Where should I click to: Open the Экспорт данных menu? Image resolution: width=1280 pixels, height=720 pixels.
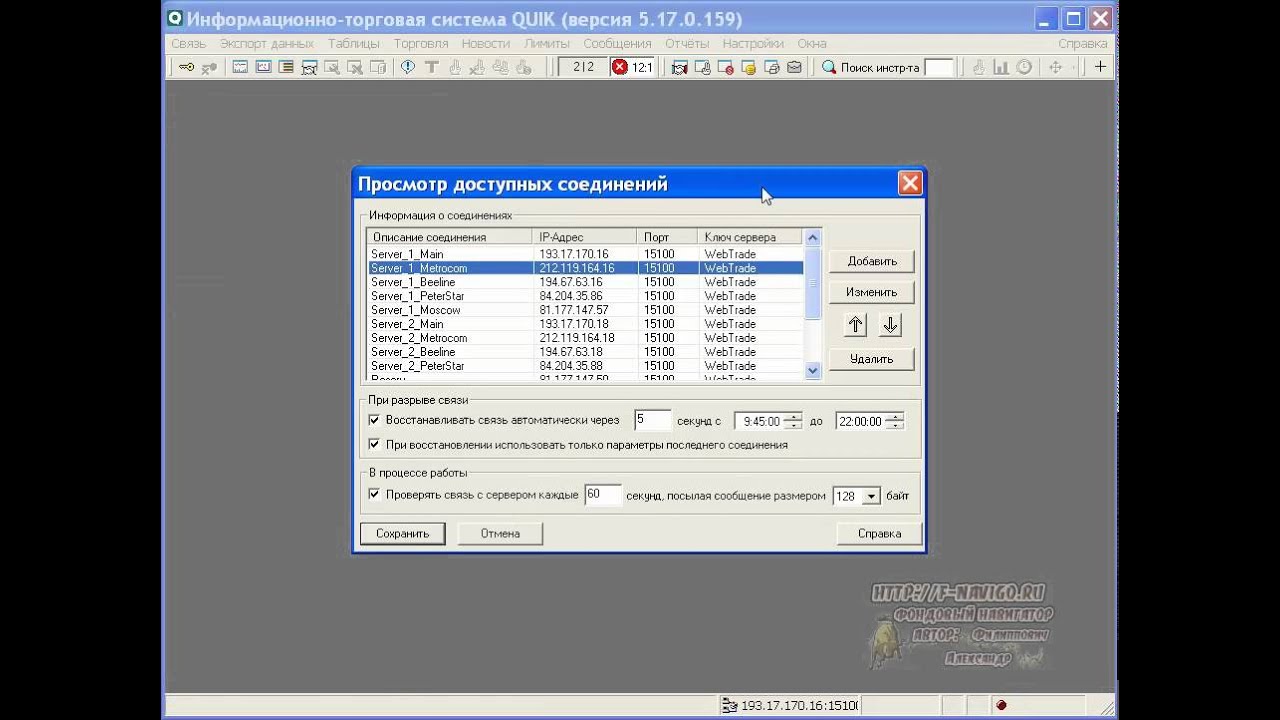(267, 43)
